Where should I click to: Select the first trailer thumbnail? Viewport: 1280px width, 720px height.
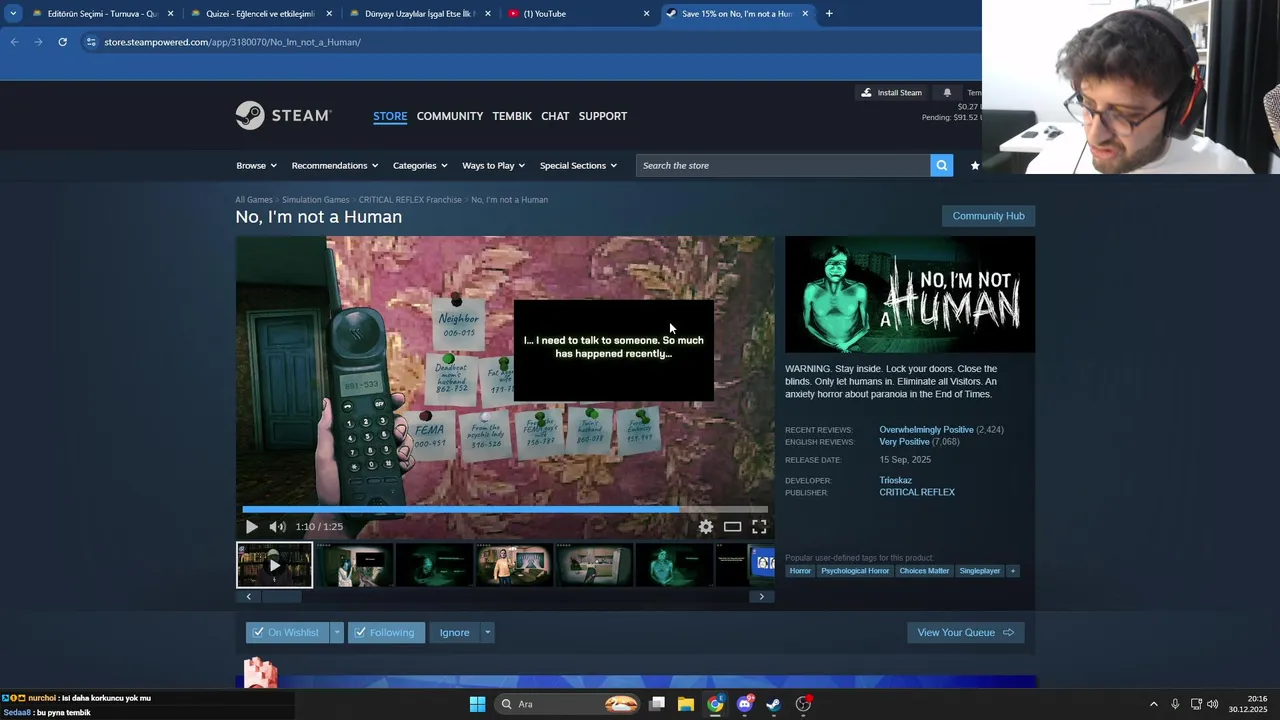click(x=274, y=565)
